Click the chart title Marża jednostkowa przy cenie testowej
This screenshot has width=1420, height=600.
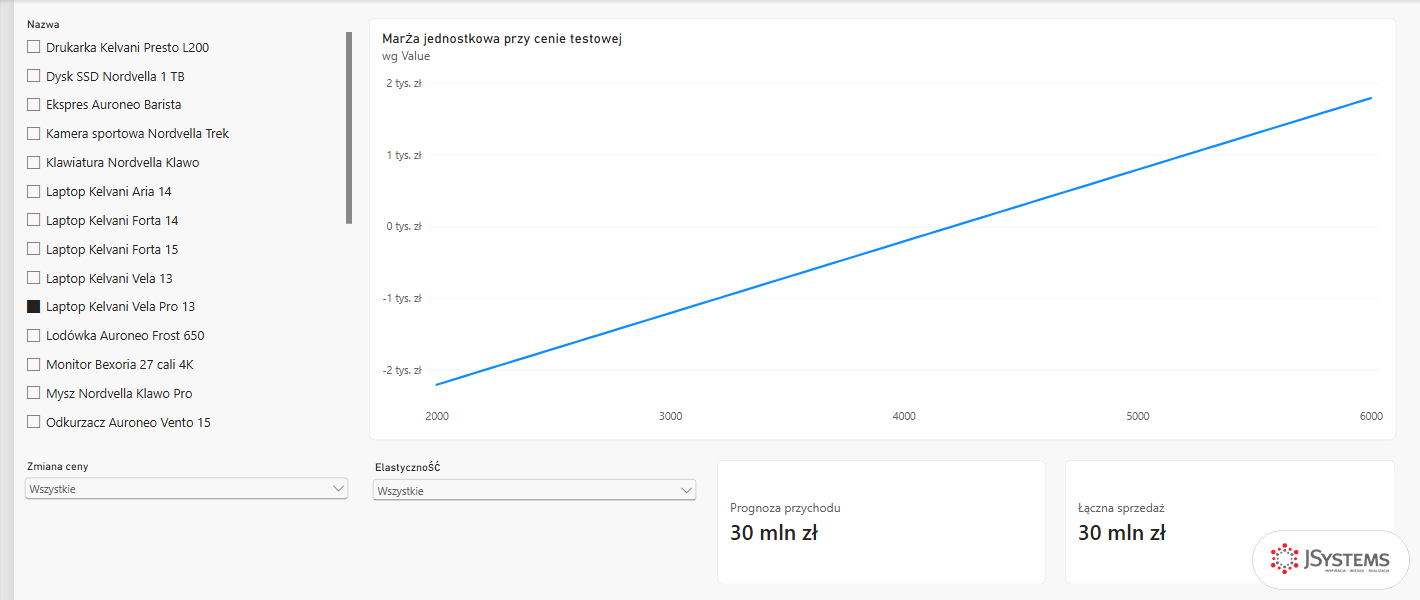point(502,39)
